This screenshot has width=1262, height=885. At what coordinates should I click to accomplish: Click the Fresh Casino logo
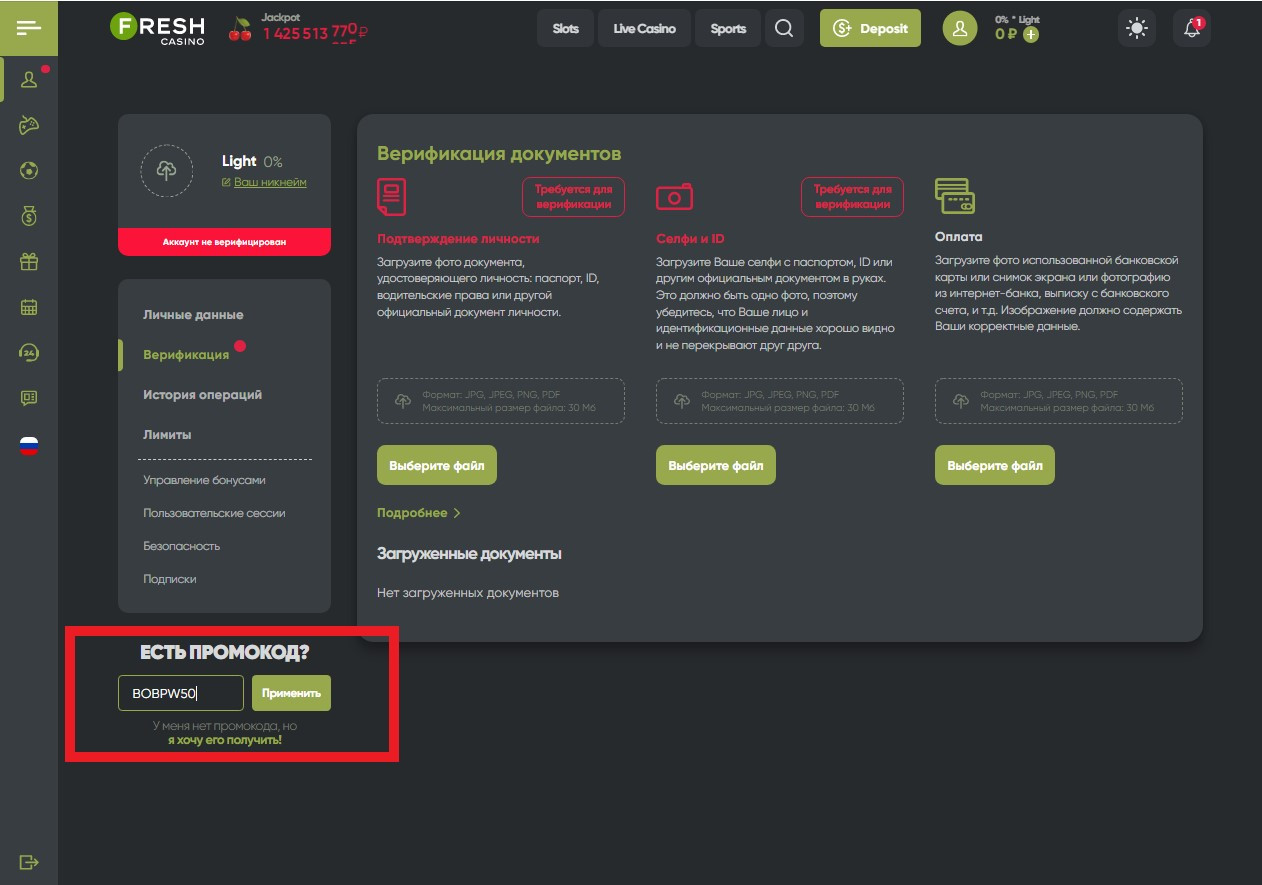click(x=158, y=28)
